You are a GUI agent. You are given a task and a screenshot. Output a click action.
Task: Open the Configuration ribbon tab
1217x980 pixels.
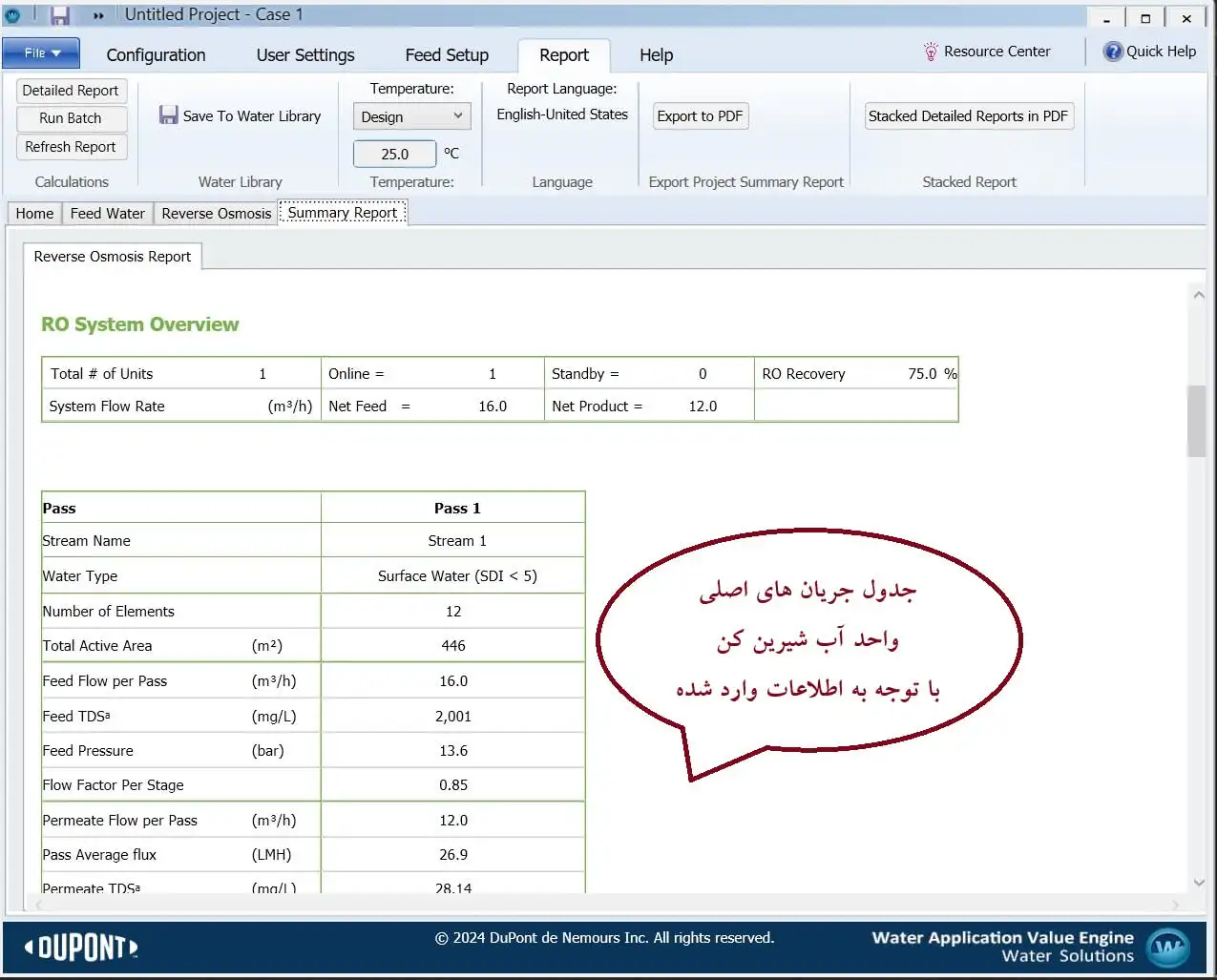pyautogui.click(x=156, y=55)
